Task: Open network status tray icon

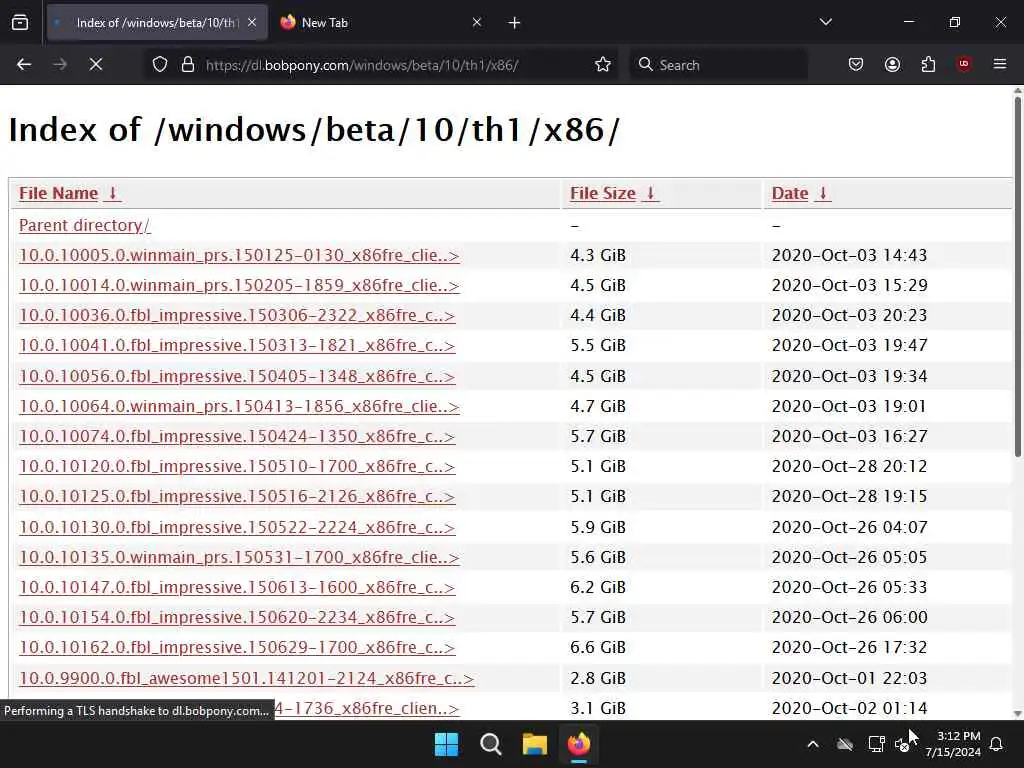Action: pyautogui.click(x=876, y=744)
